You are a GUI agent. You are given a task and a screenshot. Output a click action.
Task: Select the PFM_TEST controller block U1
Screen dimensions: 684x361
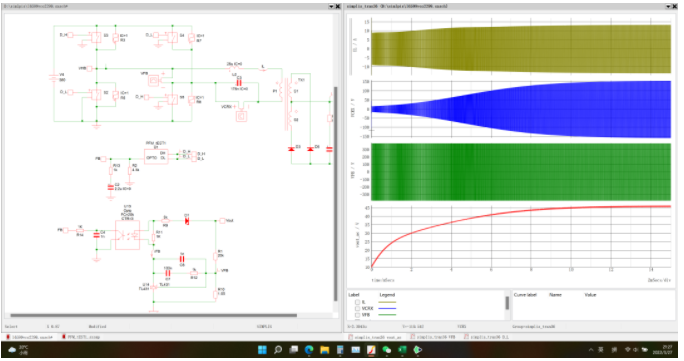156,156
